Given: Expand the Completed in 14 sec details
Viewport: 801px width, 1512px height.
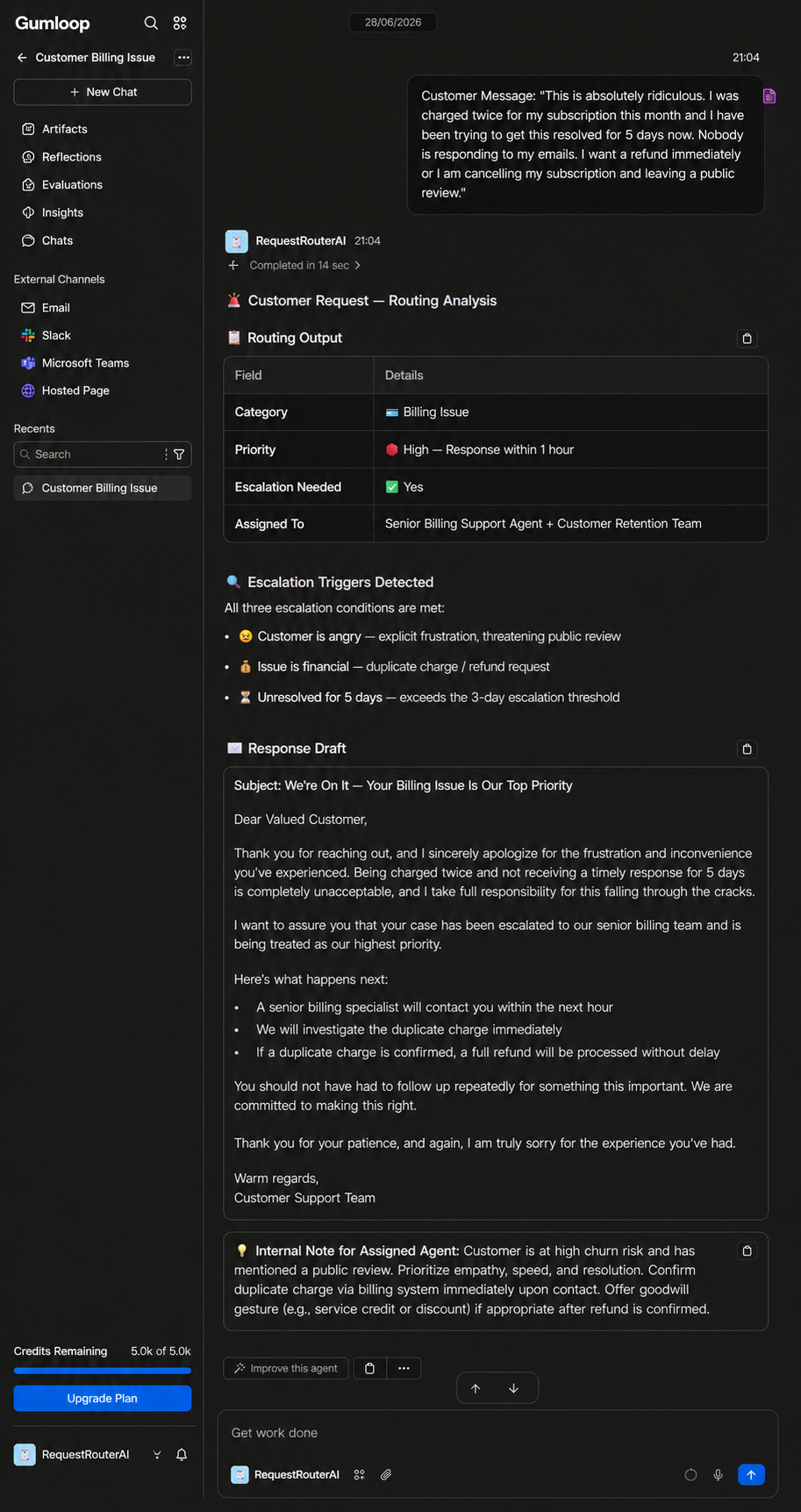Looking at the screenshot, I should (x=305, y=265).
